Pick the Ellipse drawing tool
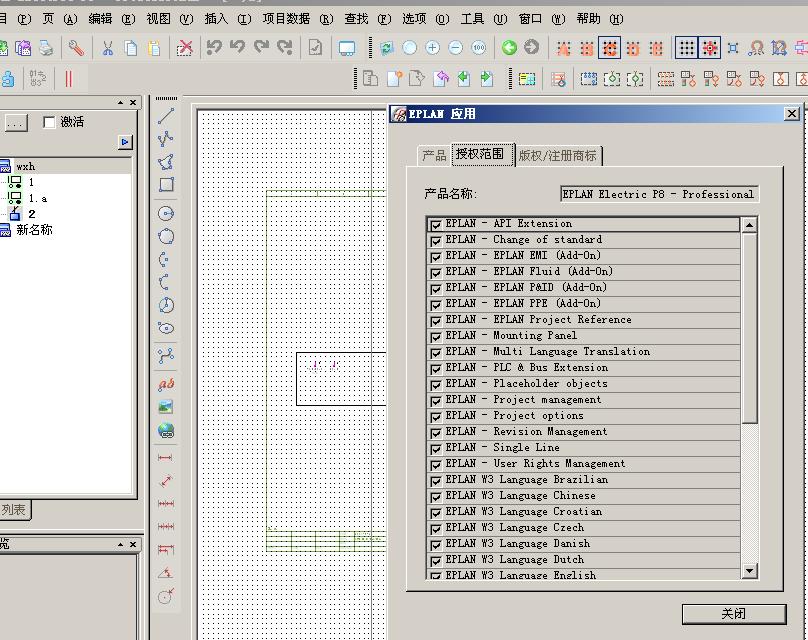 (x=166, y=328)
